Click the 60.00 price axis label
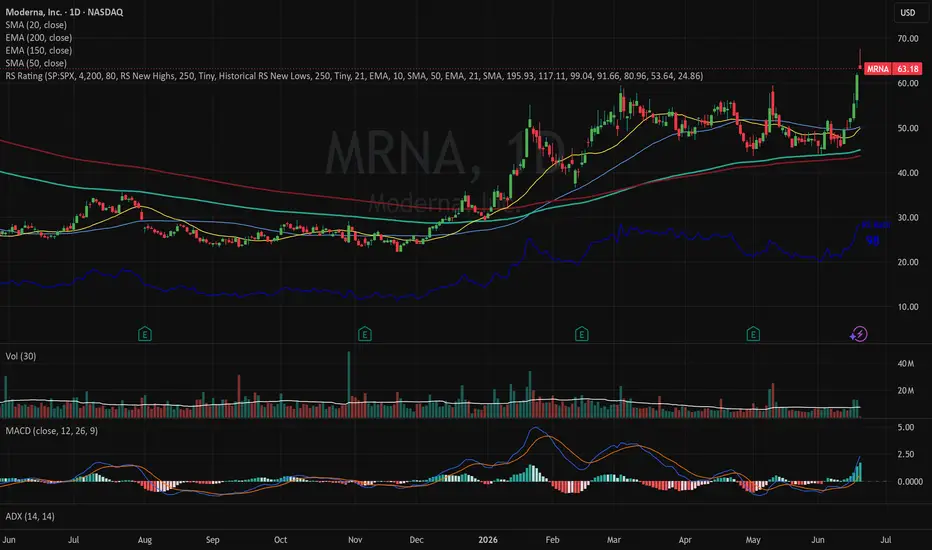Image resolution: width=932 pixels, height=550 pixels. (908, 83)
